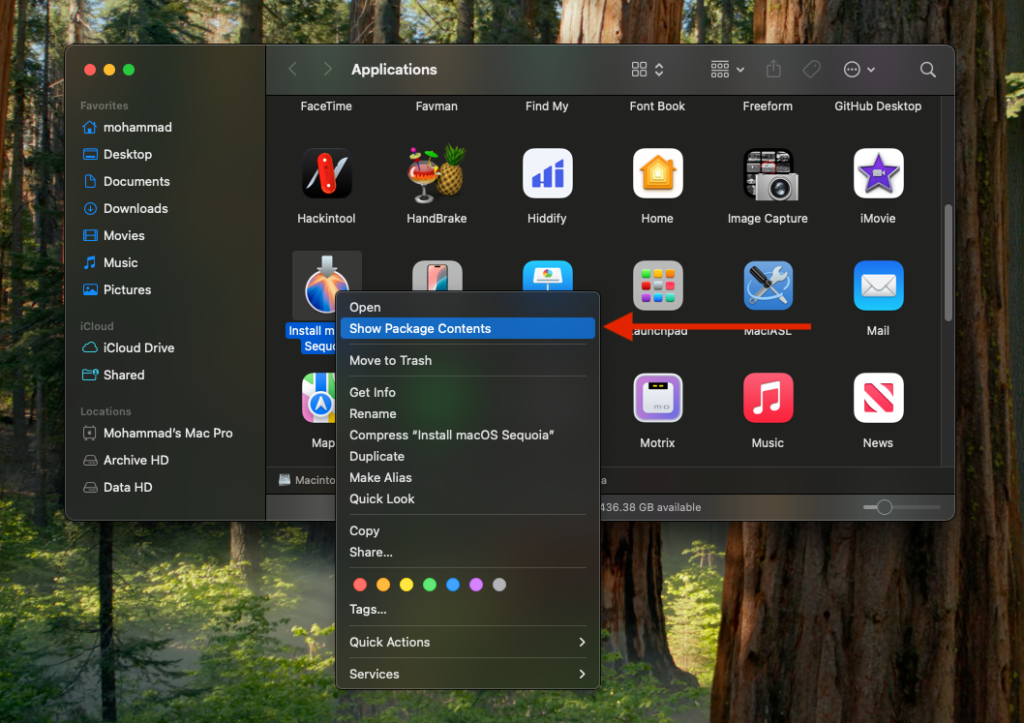Click the icon size slider knob
The width and height of the screenshot is (1024, 723).
tap(884, 507)
